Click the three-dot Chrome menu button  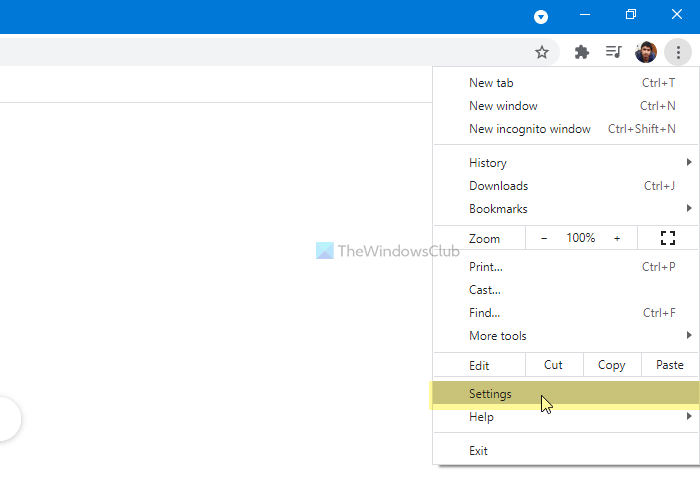click(x=678, y=52)
